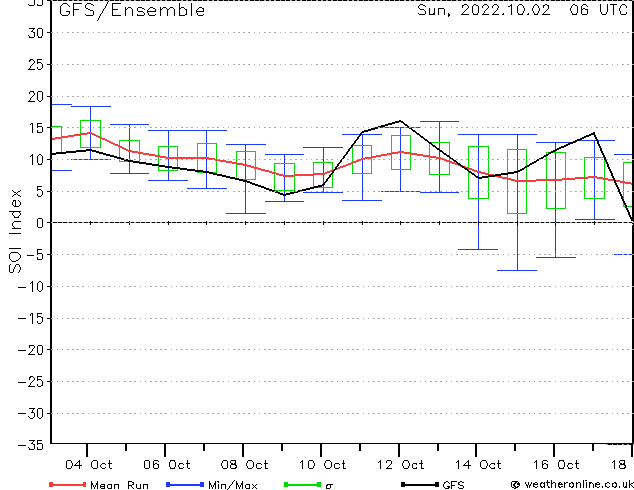Click the y-axis value '25'

coord(35,65)
